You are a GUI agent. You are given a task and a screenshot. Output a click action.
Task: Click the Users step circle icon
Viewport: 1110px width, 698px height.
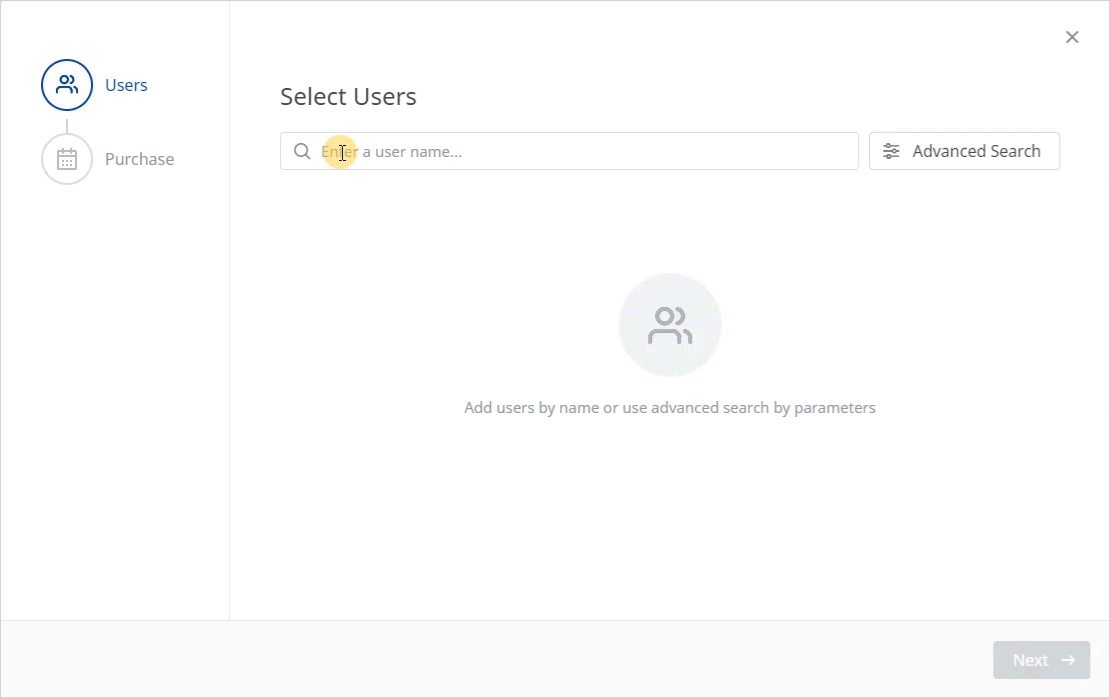(67, 85)
